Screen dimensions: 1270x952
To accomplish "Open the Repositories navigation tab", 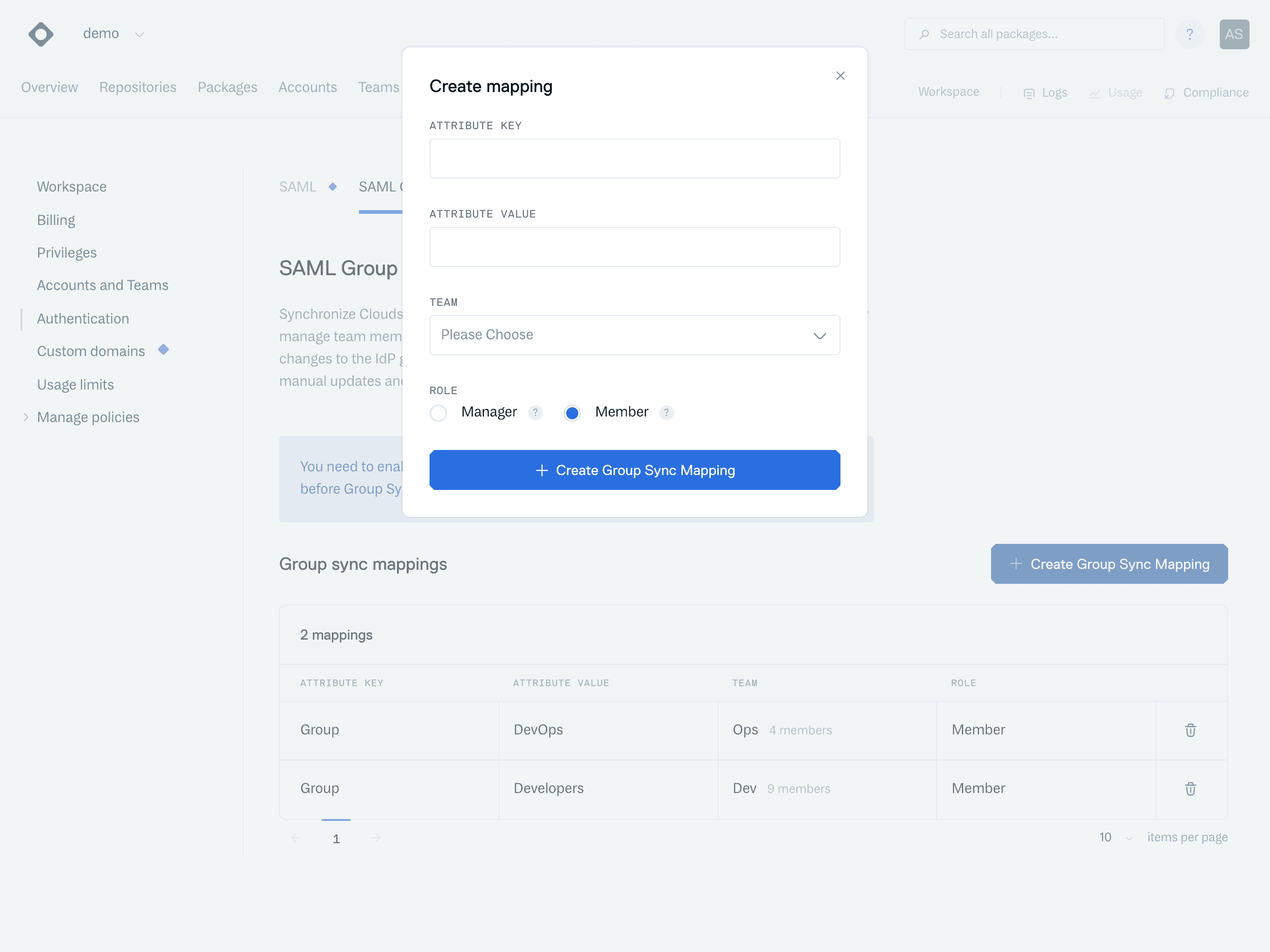I will click(138, 87).
